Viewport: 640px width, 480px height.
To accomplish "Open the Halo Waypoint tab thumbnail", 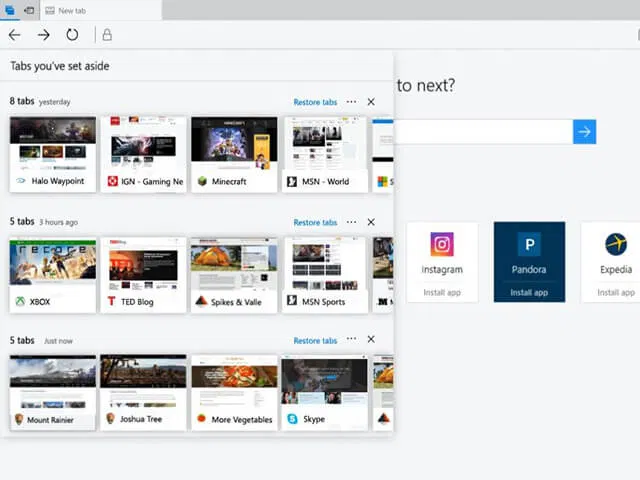I will tap(53, 154).
